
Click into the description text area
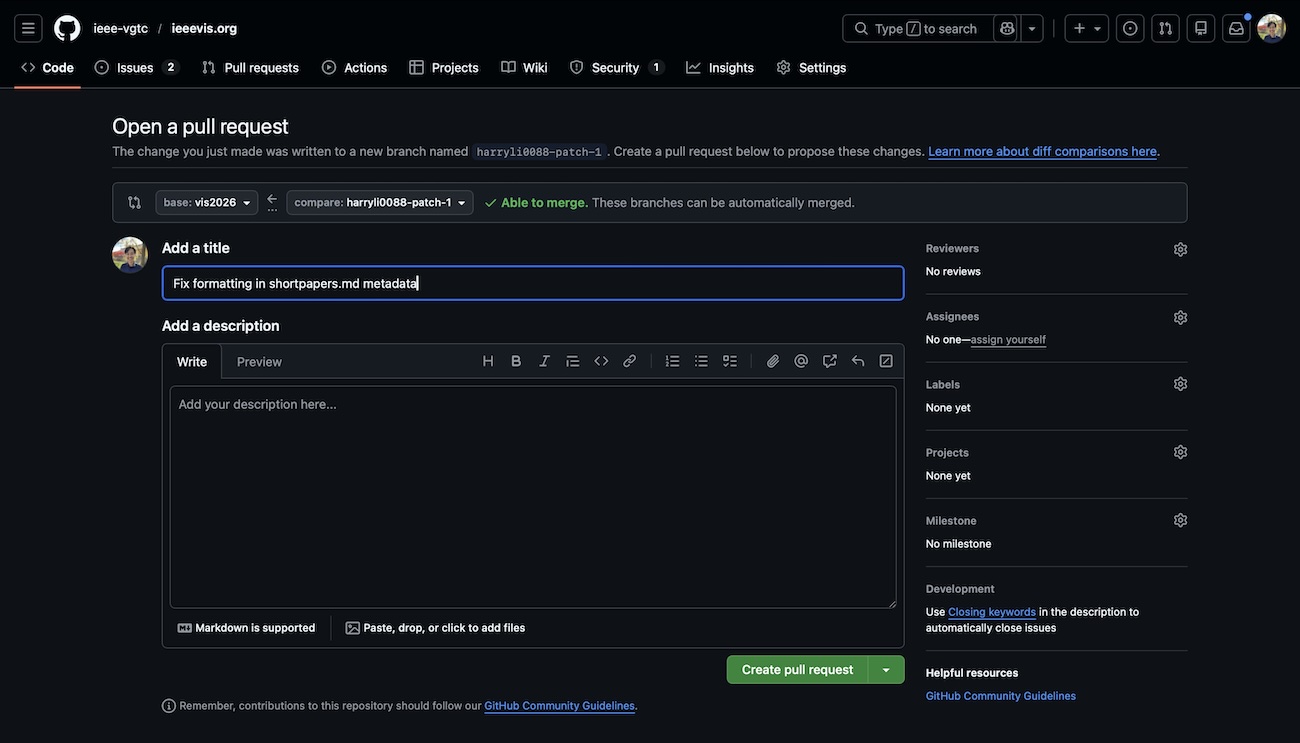[x=533, y=497]
